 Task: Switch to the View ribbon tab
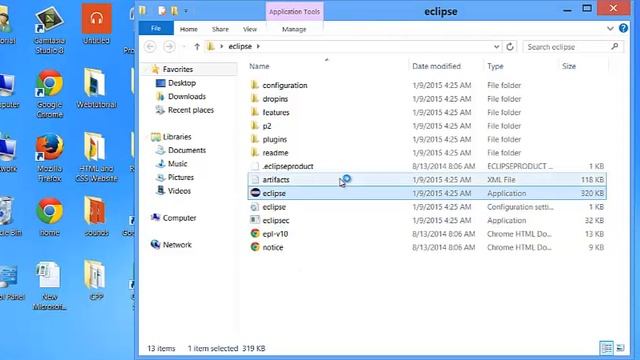pos(250,29)
